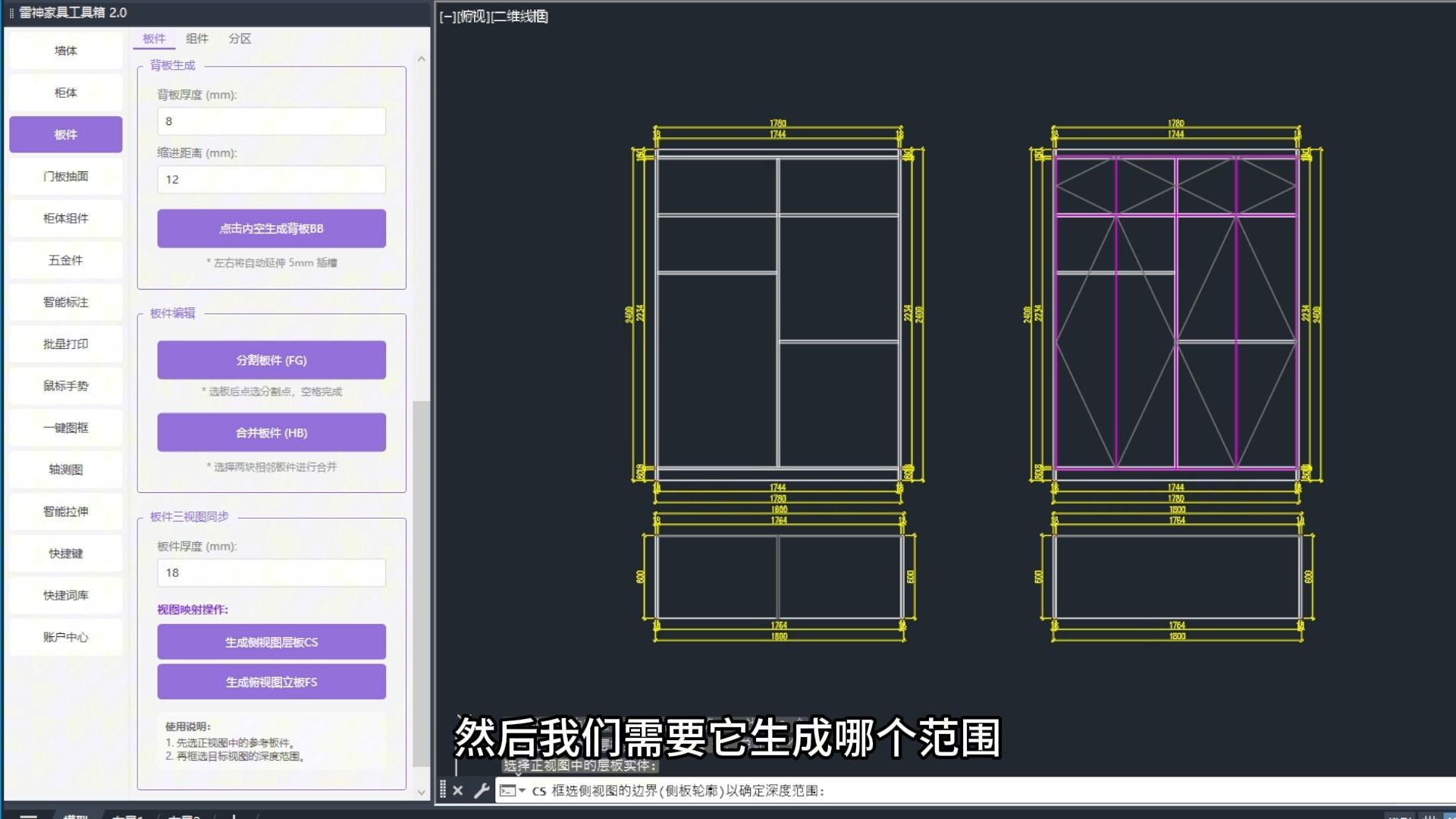Click the panel's vertical scrollbar thumb

(422, 584)
